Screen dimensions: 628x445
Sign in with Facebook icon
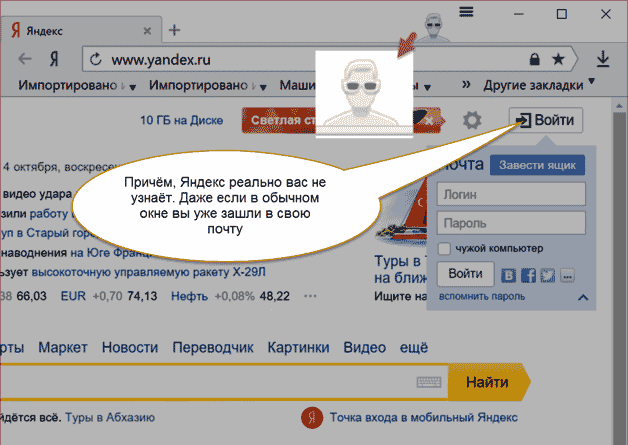[x=528, y=276]
